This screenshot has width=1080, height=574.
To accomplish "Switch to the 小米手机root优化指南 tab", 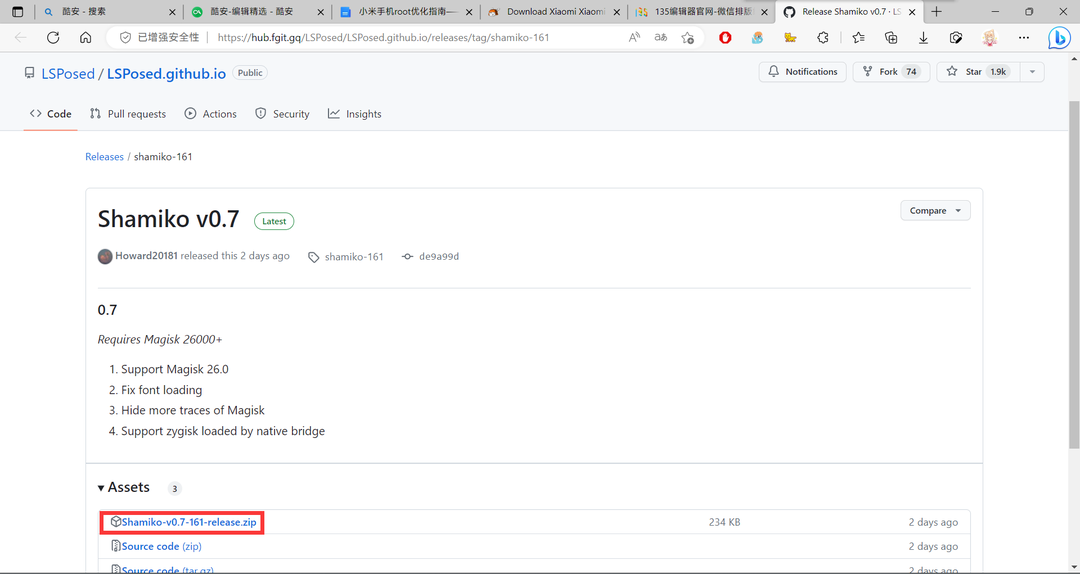I will (x=406, y=12).
